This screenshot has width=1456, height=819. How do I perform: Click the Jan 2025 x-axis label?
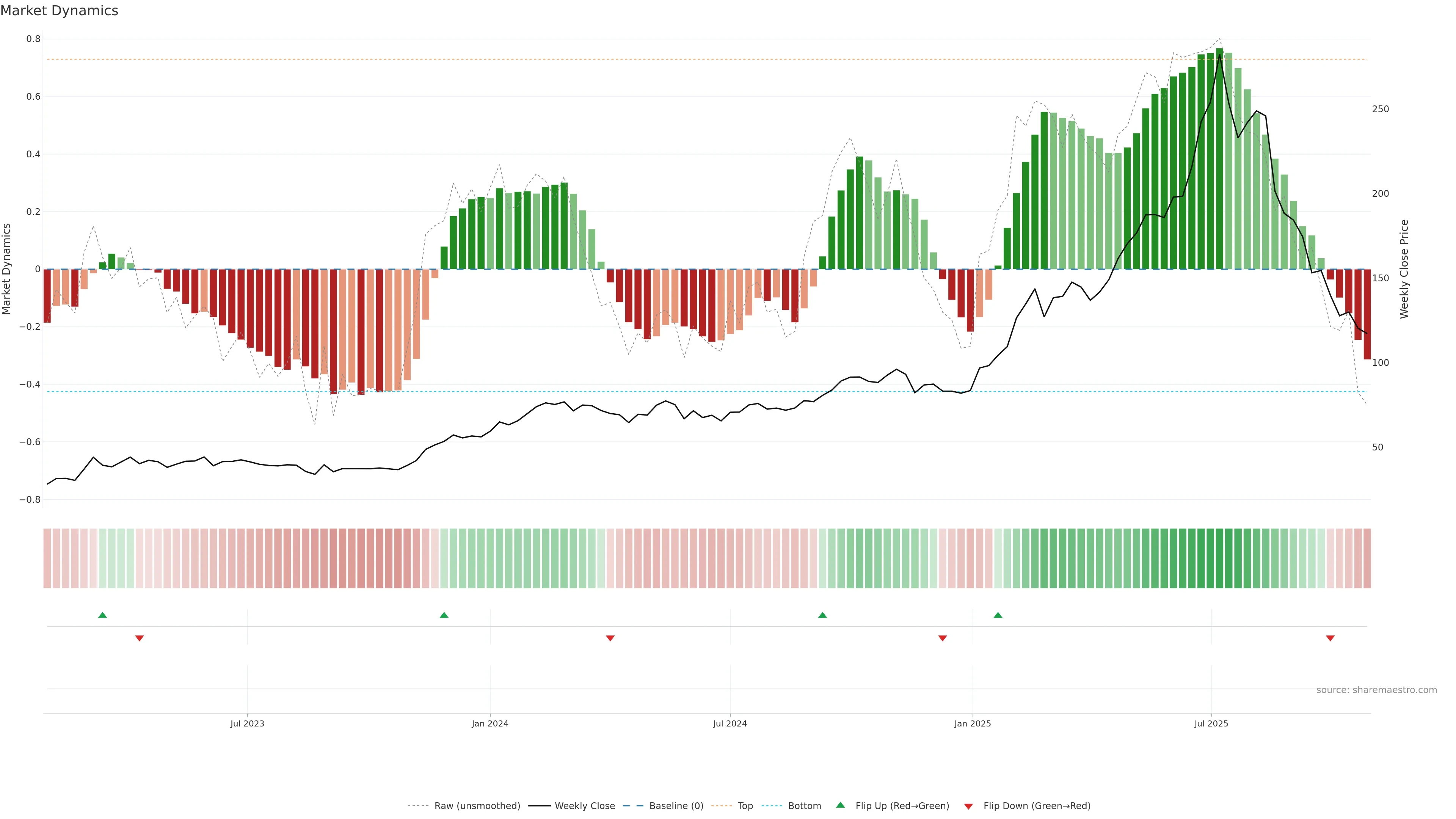coord(972,723)
